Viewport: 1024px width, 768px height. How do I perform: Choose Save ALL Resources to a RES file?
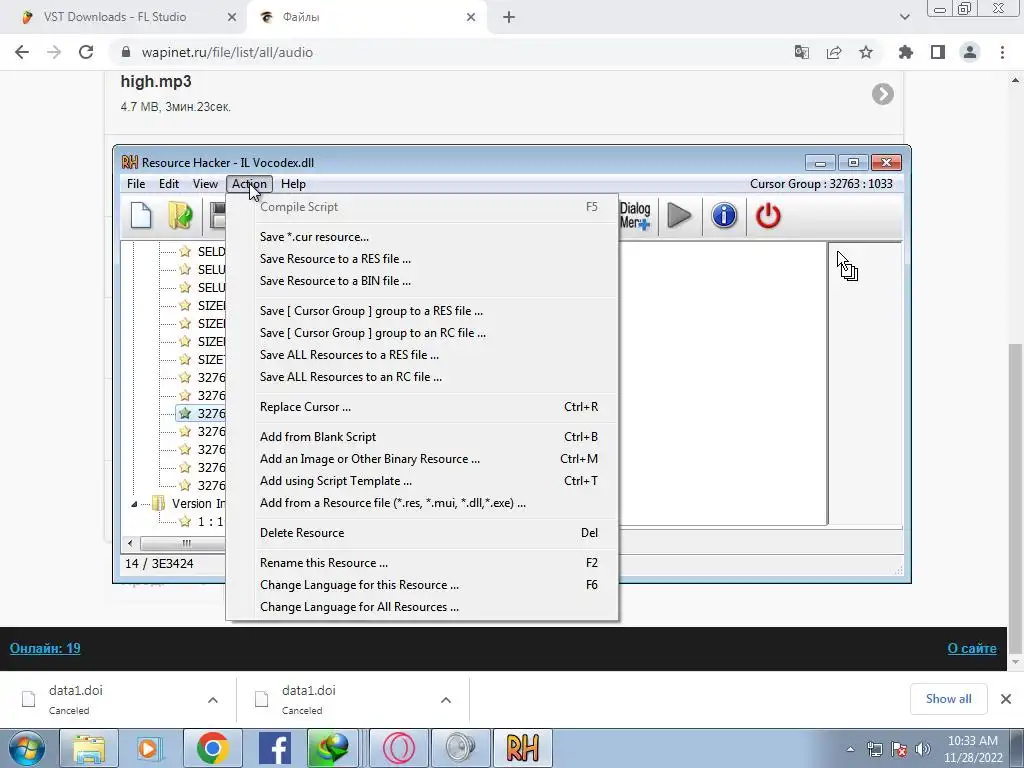pos(422,355)
